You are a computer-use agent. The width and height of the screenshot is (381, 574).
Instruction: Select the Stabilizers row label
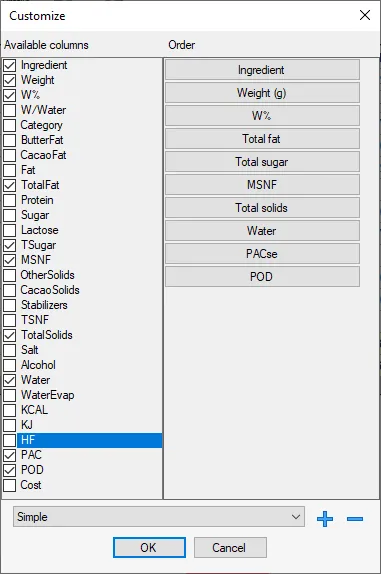[x=44, y=305]
